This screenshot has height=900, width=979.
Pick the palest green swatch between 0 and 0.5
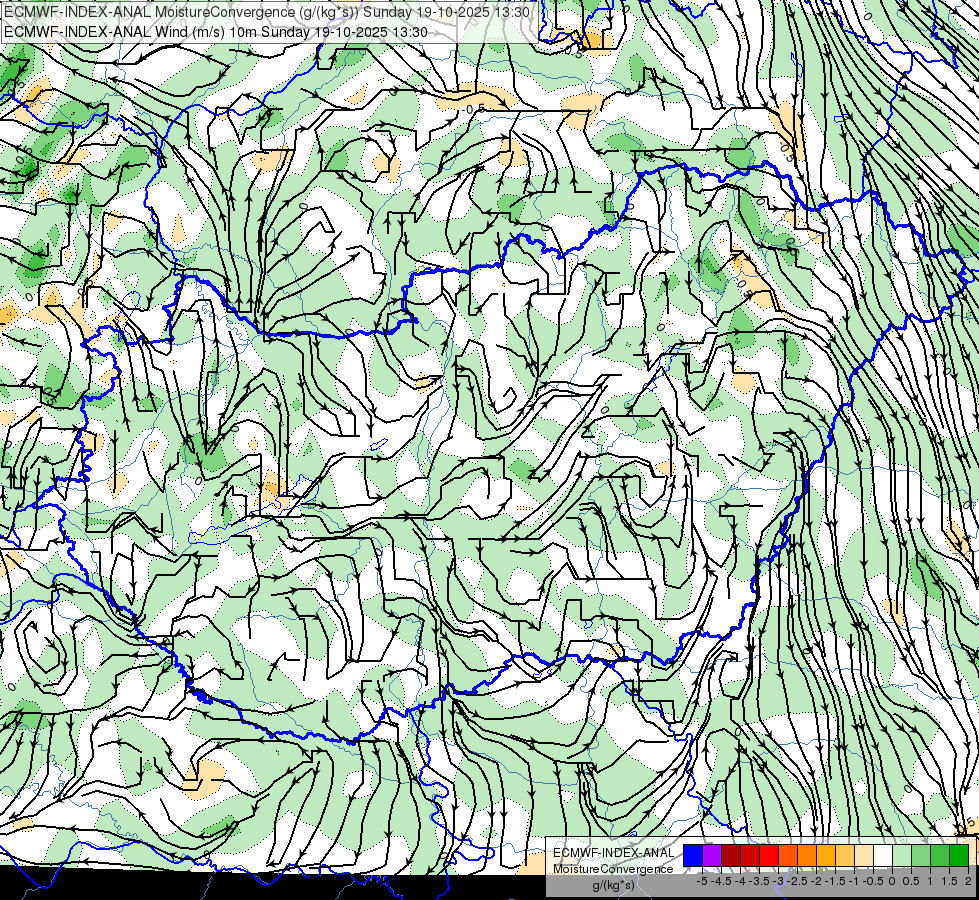click(902, 855)
